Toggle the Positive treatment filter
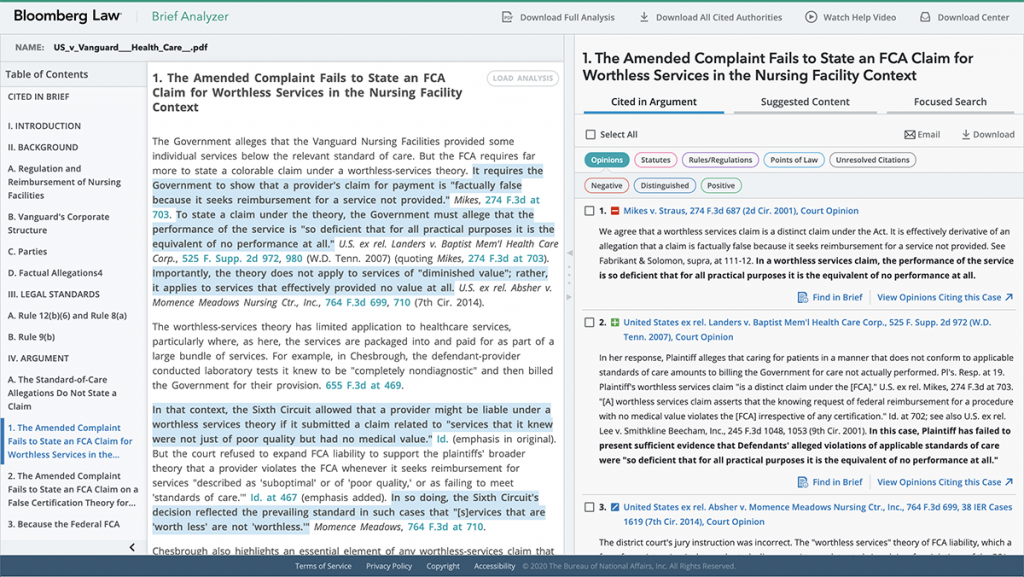The image size is (1024, 577). coord(720,185)
